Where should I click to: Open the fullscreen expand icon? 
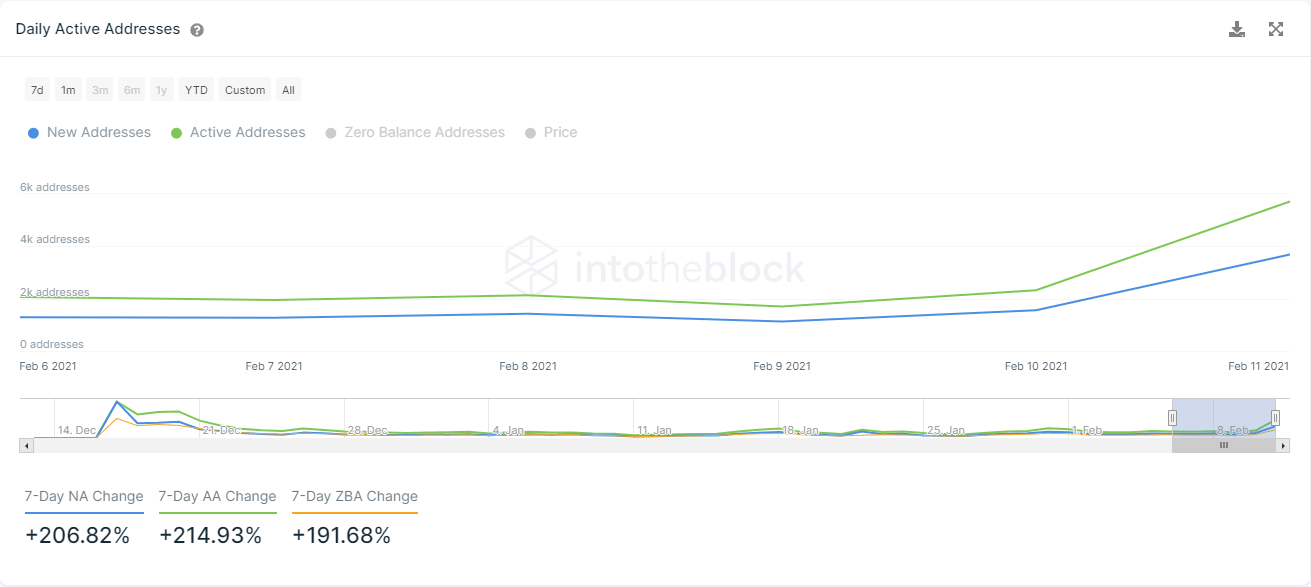(1276, 29)
